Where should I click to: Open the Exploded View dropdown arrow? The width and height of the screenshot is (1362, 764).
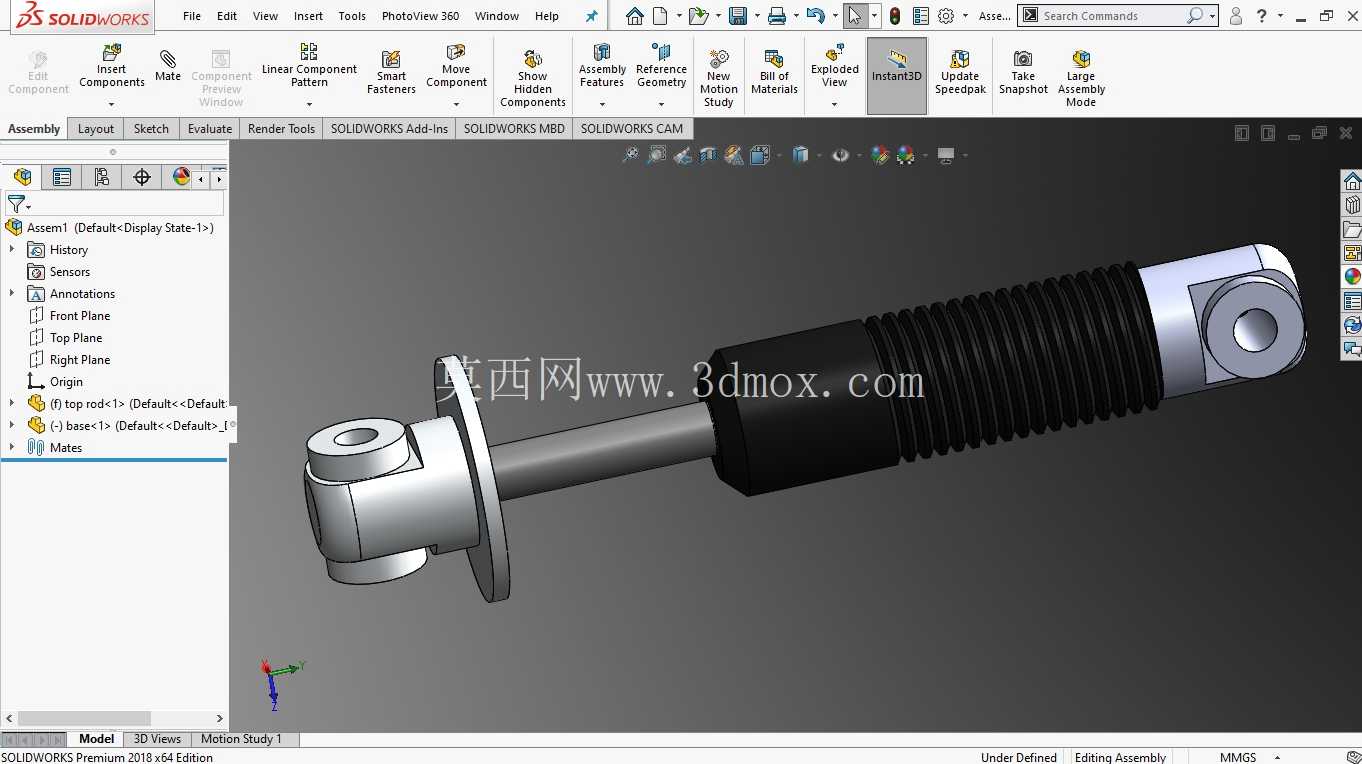click(835, 104)
